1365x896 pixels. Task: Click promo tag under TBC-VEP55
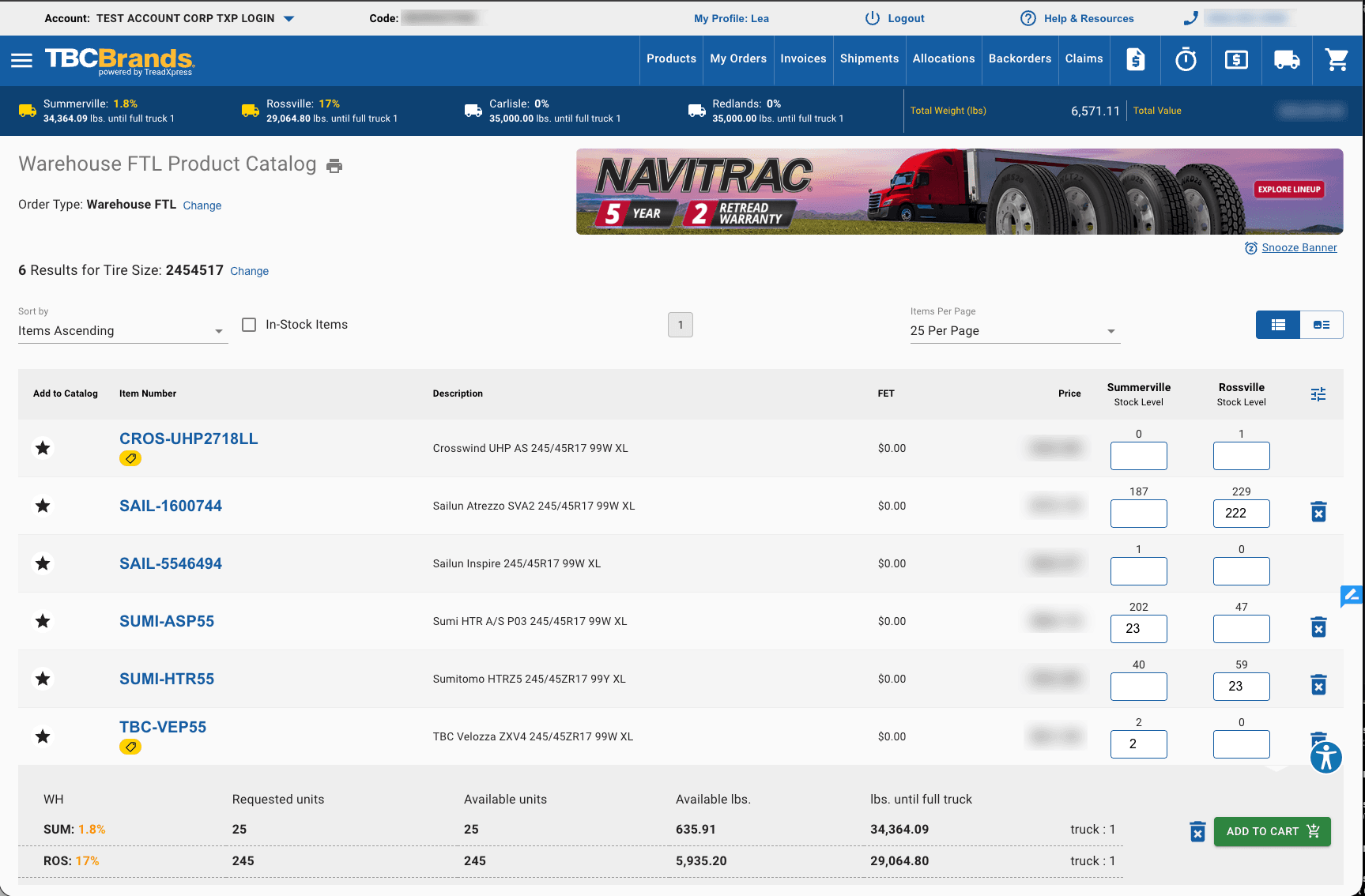[130, 747]
